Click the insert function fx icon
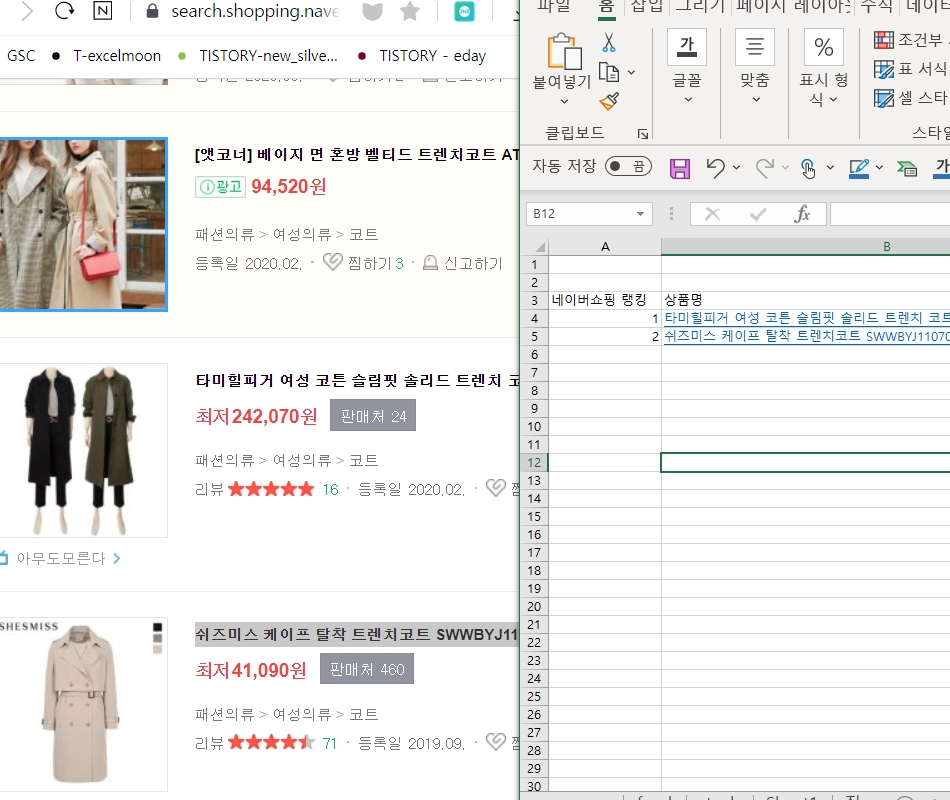 coord(802,213)
